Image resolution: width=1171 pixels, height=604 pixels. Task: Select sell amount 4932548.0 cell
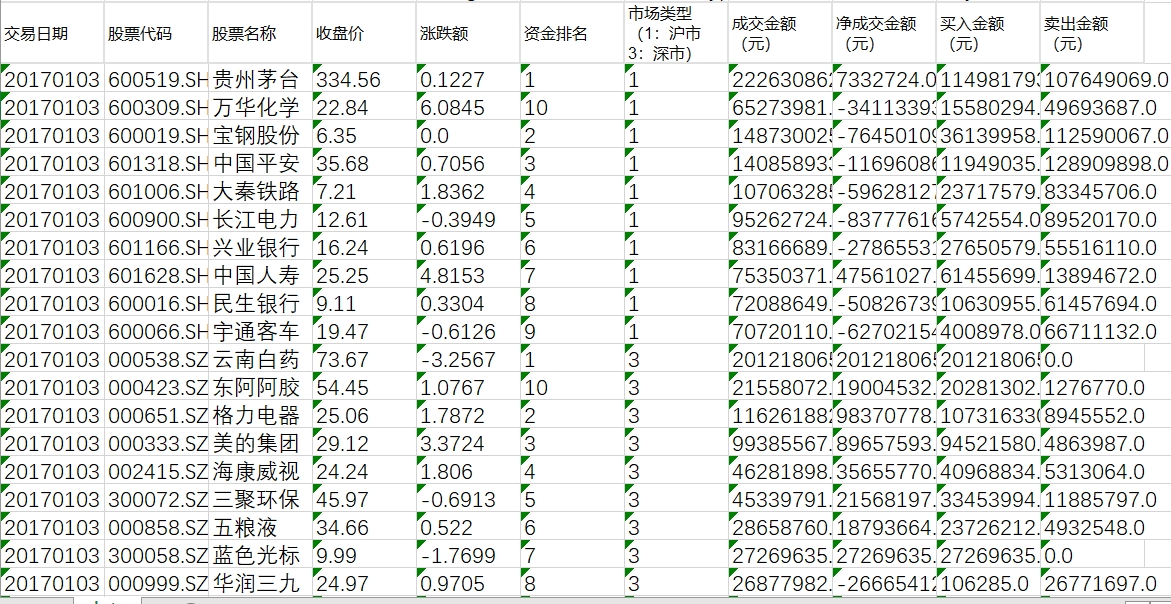1091,526
